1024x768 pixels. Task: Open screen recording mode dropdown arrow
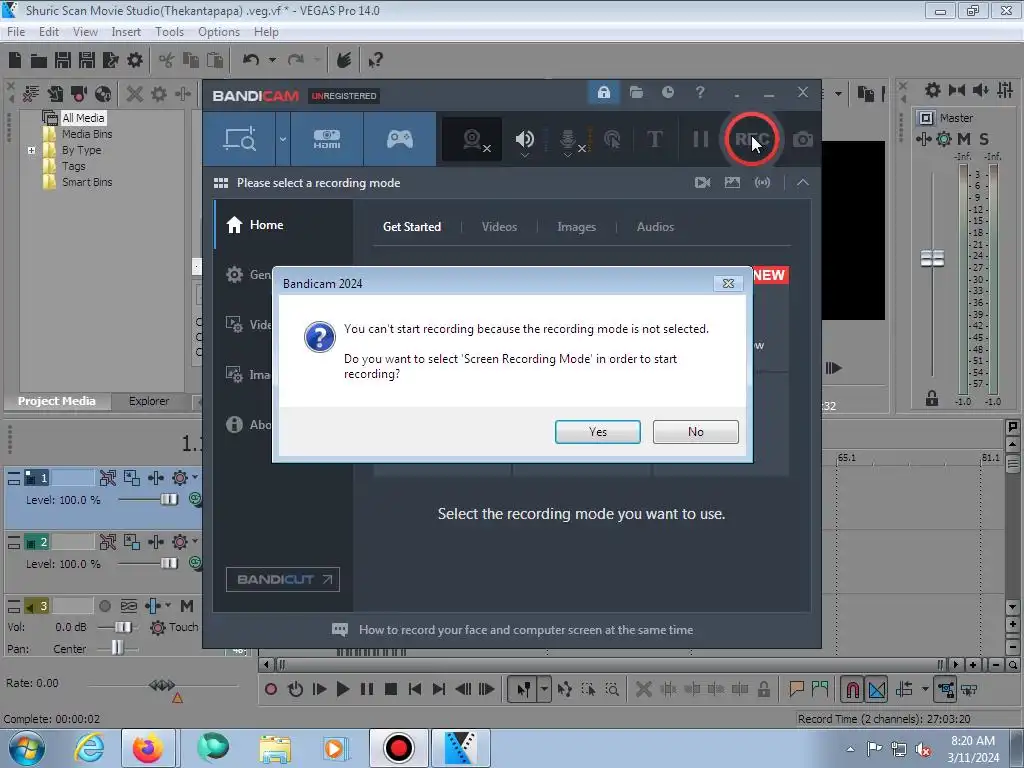[x=283, y=139]
